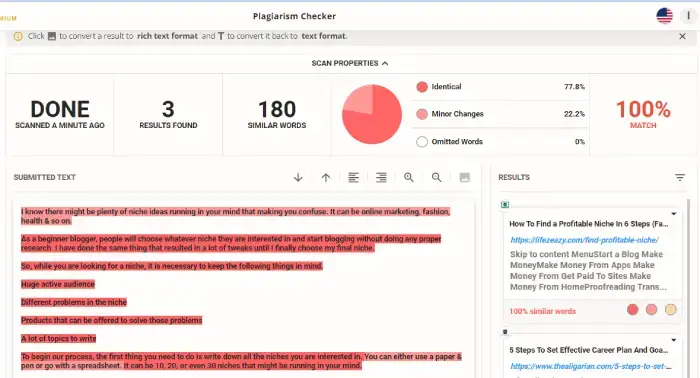
Task: Toggle the Minor Changes indicator
Action: click(422, 114)
